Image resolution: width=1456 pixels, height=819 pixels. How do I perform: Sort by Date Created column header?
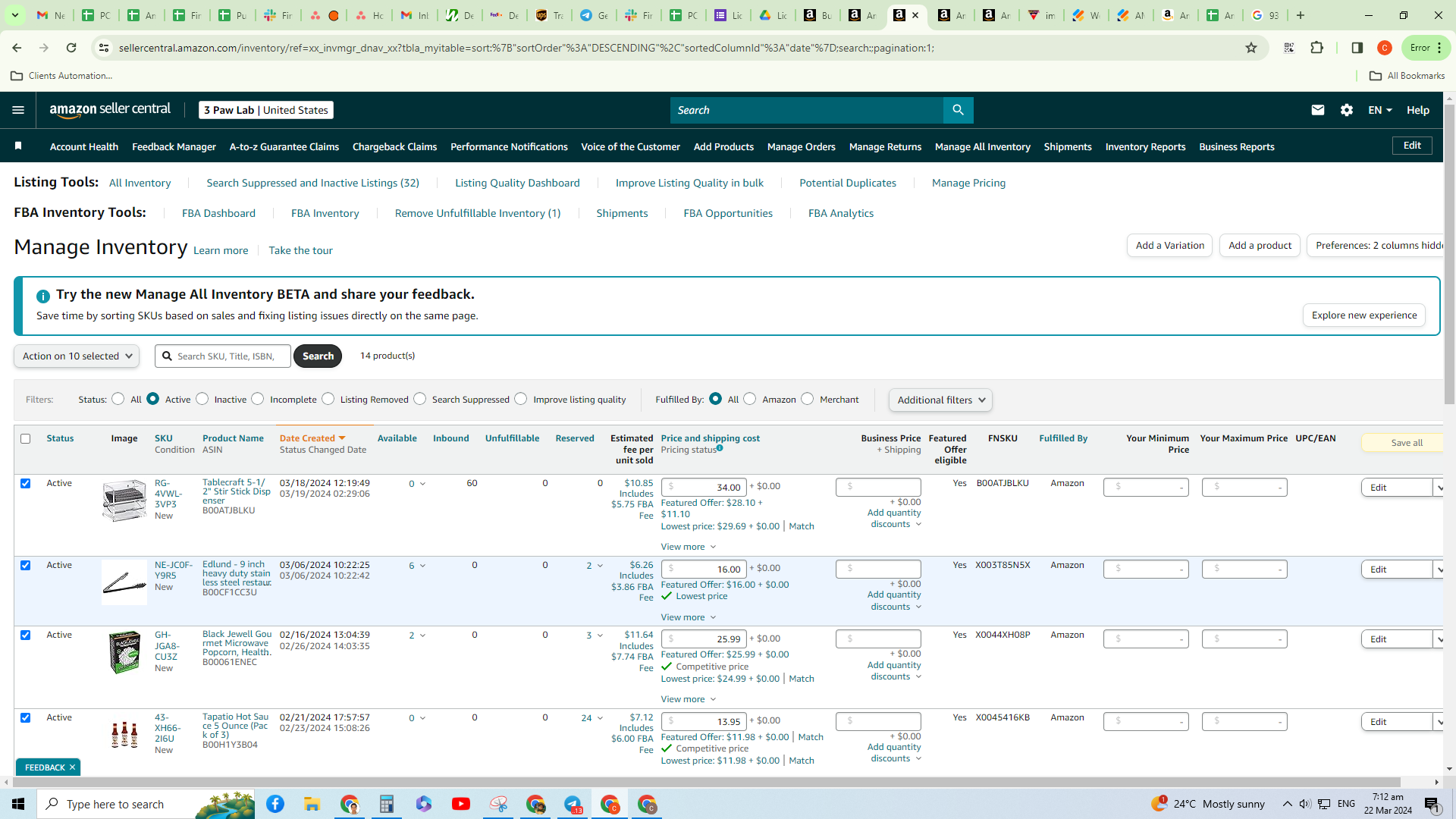tap(312, 438)
